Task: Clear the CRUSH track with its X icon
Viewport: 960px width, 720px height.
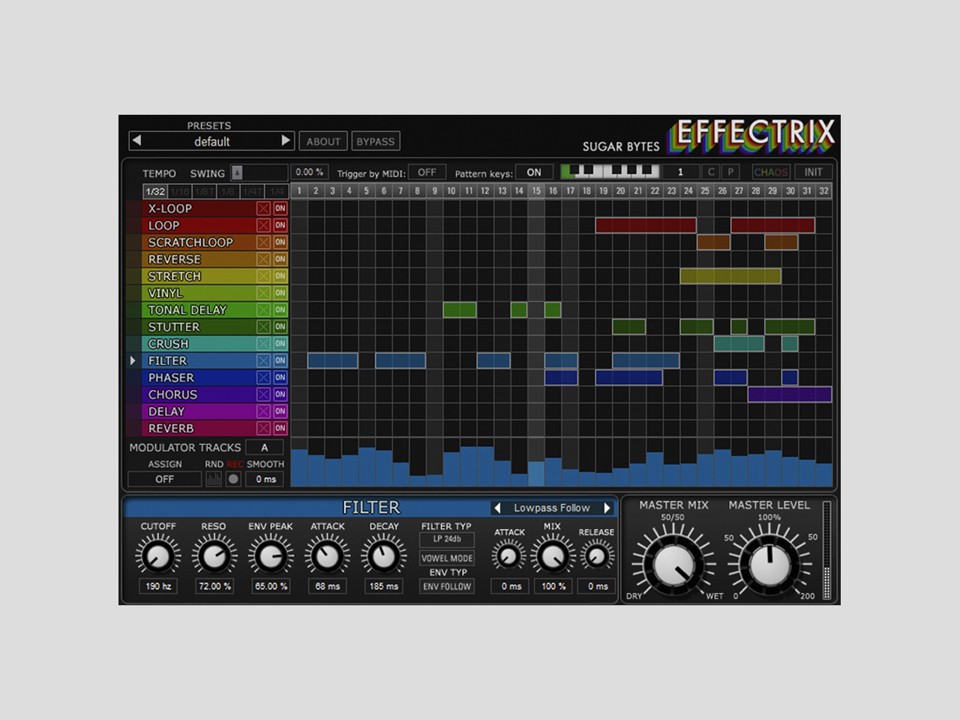Action: pos(263,344)
